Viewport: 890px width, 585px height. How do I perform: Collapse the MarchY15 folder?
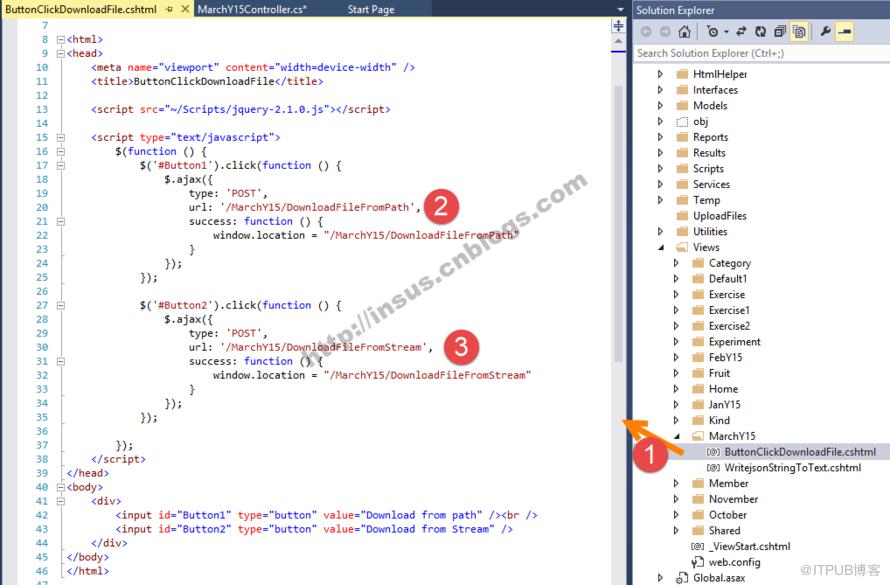(677, 436)
